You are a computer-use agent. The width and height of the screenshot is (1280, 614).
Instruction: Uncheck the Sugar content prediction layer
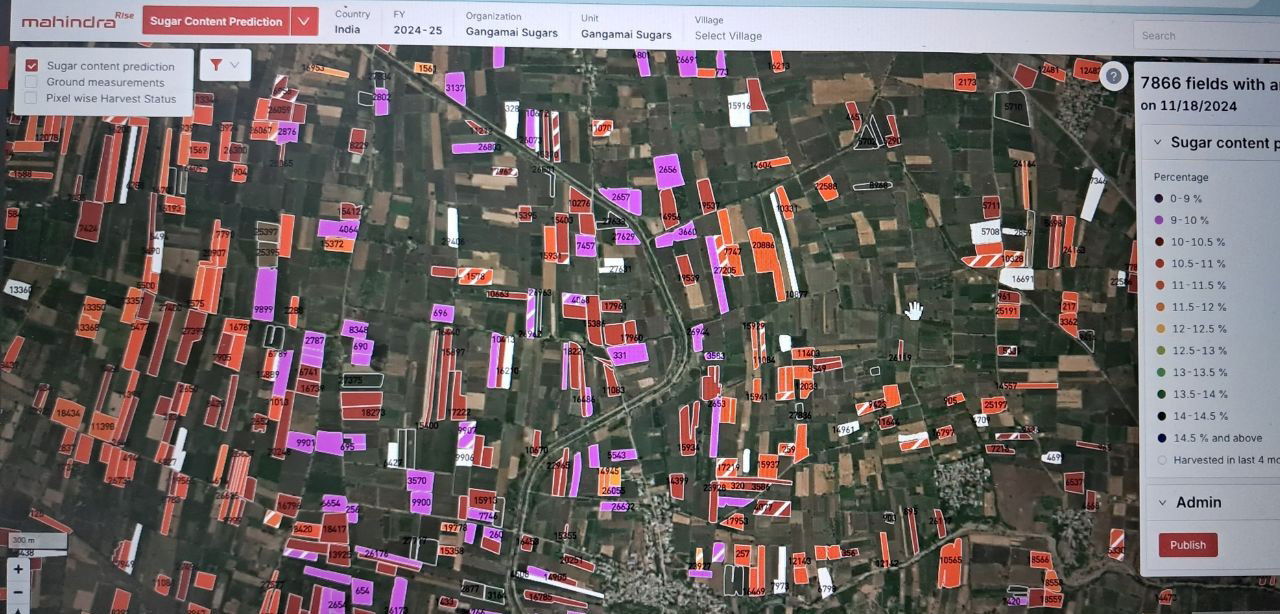(32, 66)
